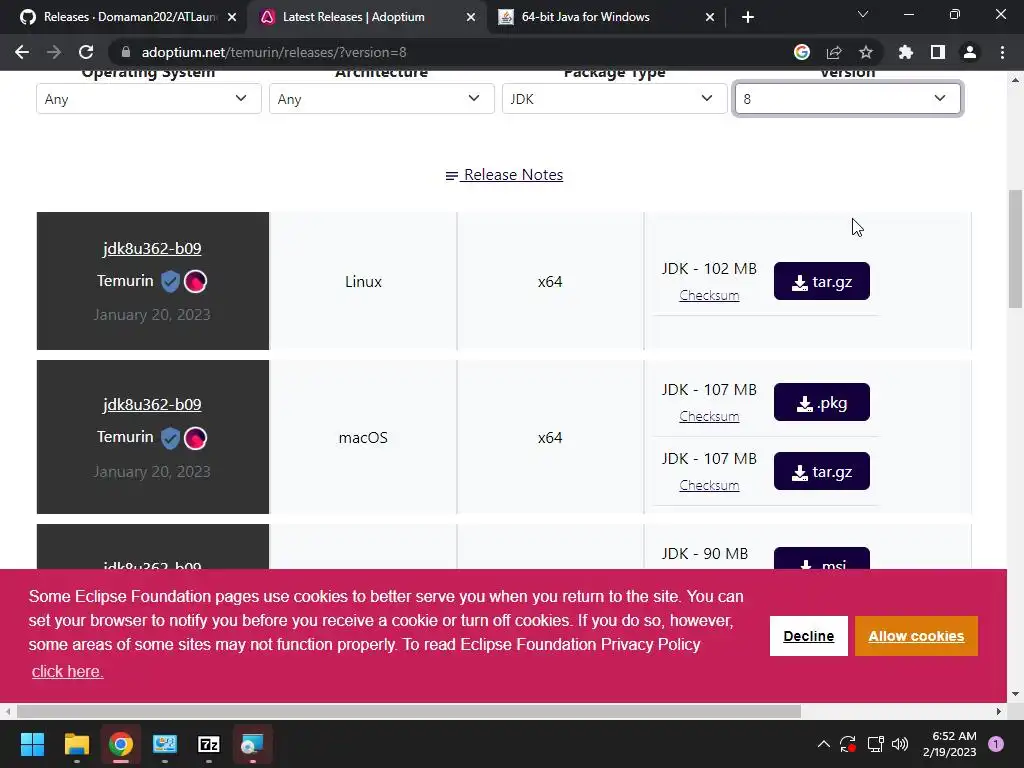
Task: Open File Explorer from the taskbar
Action: pyautogui.click(x=76, y=744)
